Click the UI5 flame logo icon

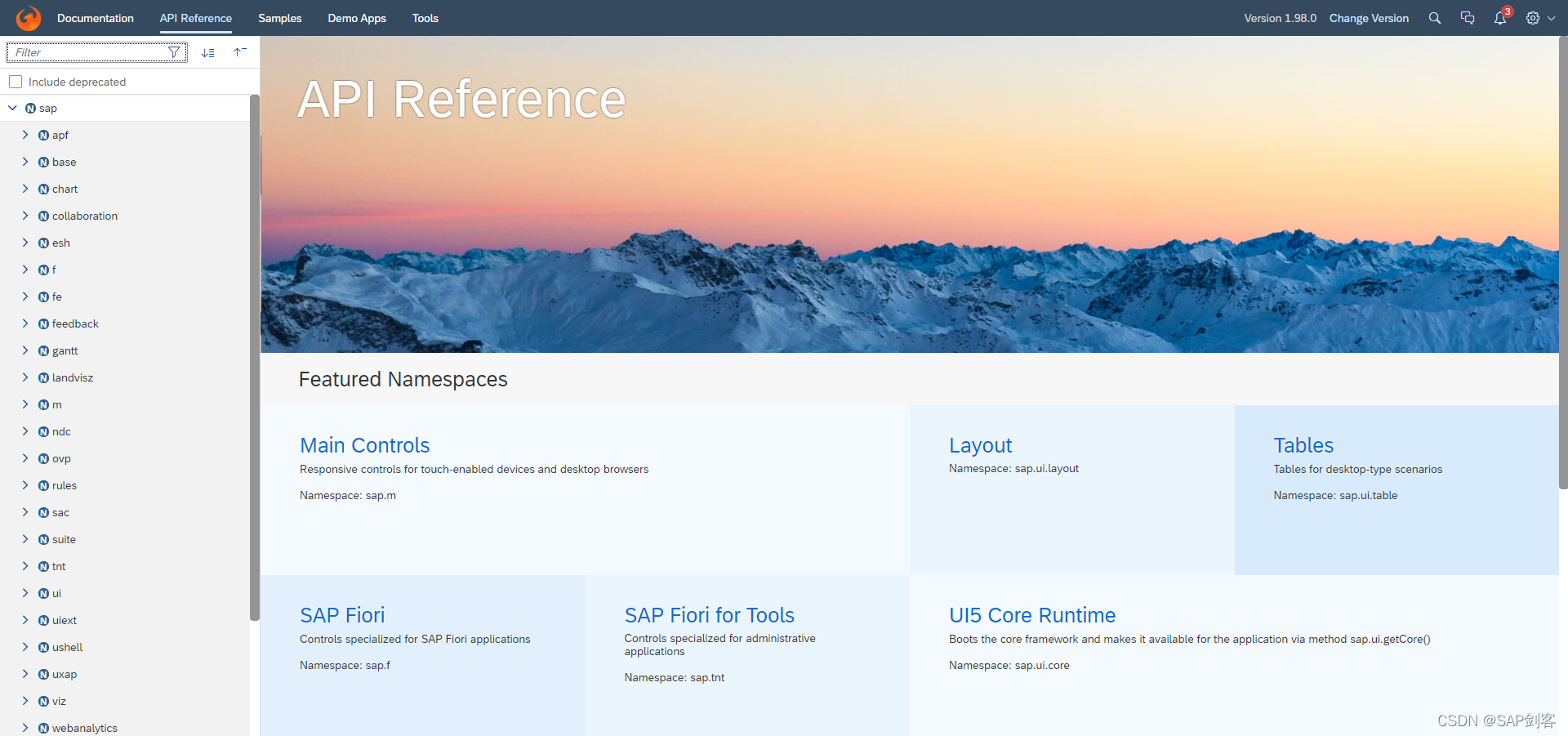(29, 18)
